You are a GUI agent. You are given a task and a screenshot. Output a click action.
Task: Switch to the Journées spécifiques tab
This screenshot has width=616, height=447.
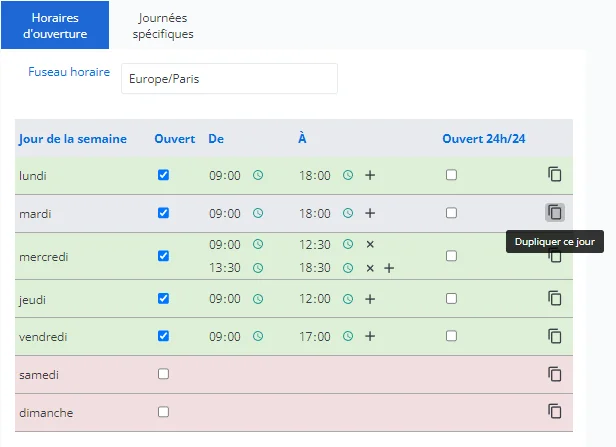point(163,26)
